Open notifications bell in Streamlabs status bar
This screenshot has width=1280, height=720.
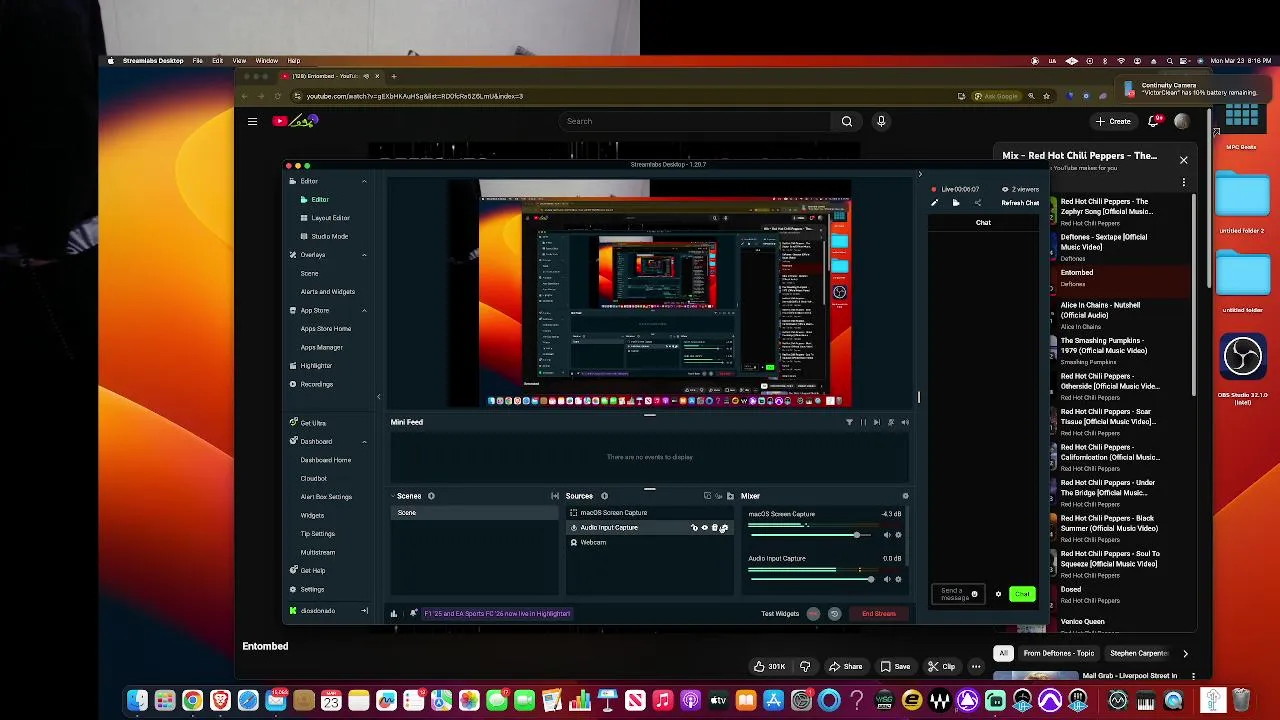(x=413, y=614)
